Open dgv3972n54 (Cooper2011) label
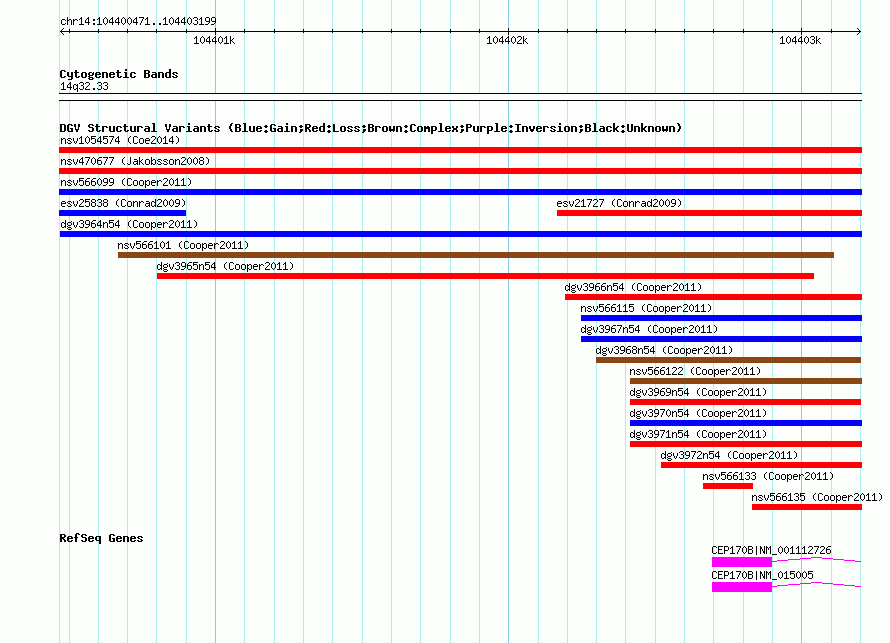The image size is (890, 643). [729, 455]
